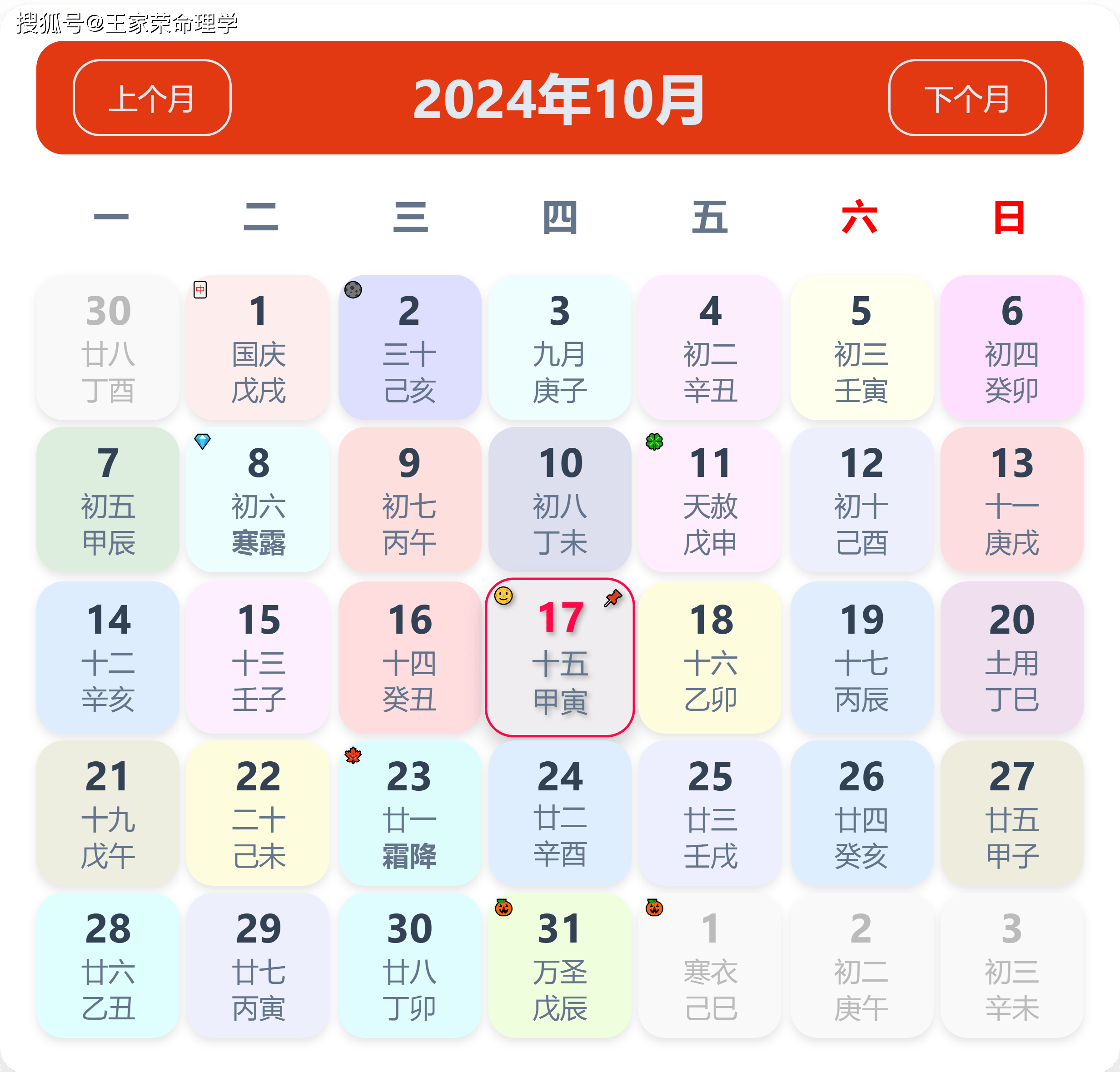Select October 1 国庆 day cell
The height and width of the screenshot is (1072, 1120).
(258, 348)
